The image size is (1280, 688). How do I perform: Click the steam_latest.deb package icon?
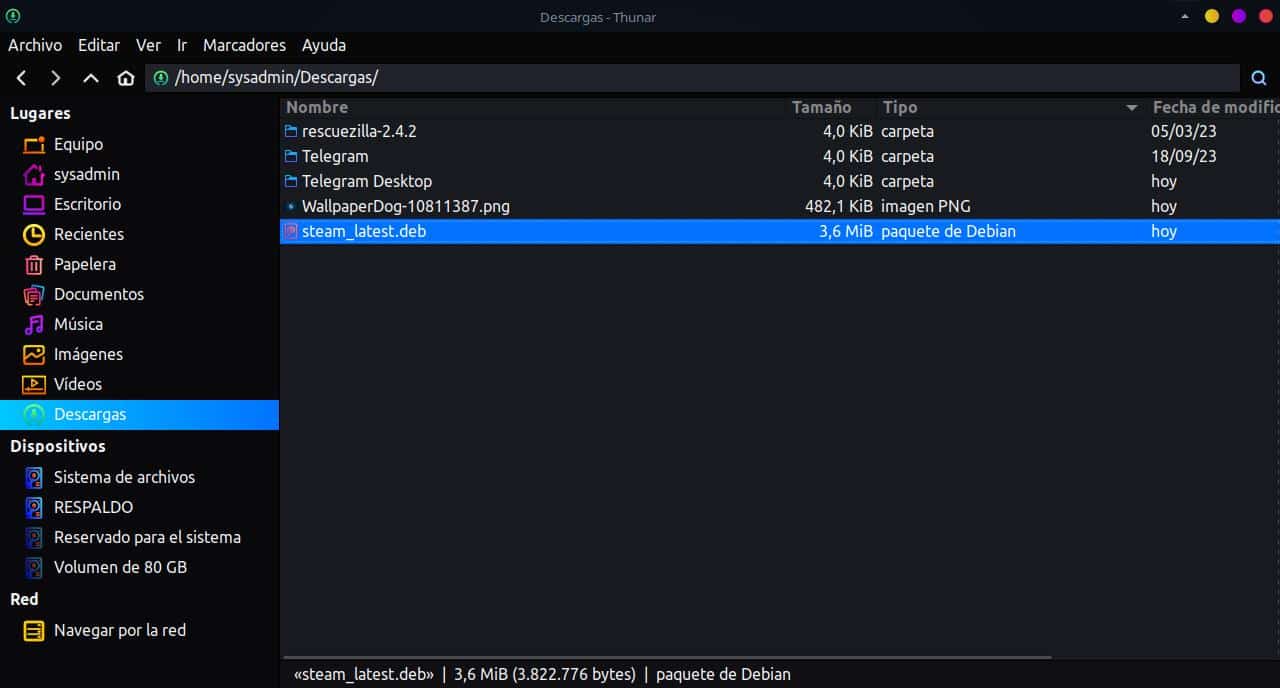tap(291, 231)
